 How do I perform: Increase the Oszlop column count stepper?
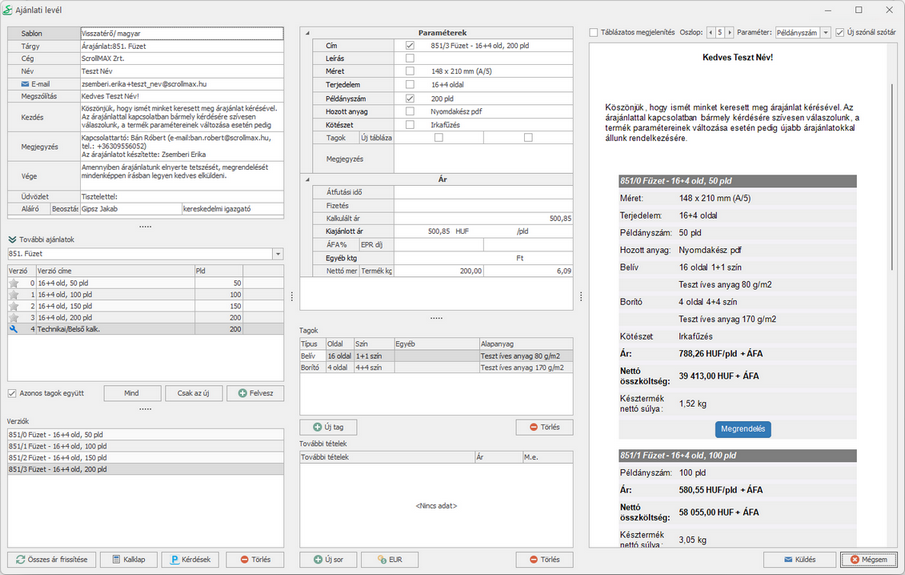coord(731,33)
